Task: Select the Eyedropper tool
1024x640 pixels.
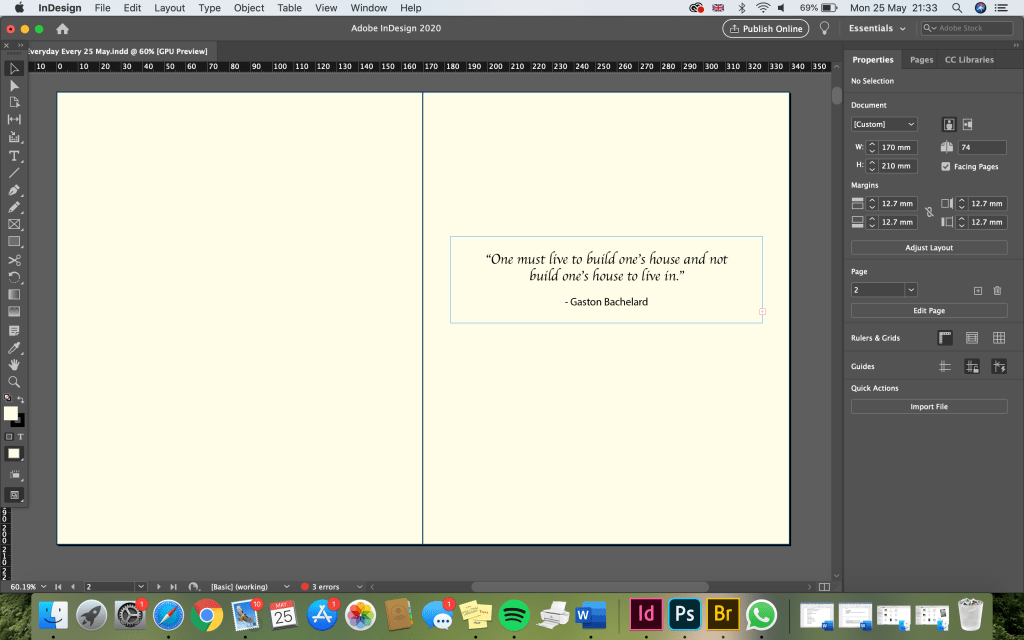Action: [14, 347]
